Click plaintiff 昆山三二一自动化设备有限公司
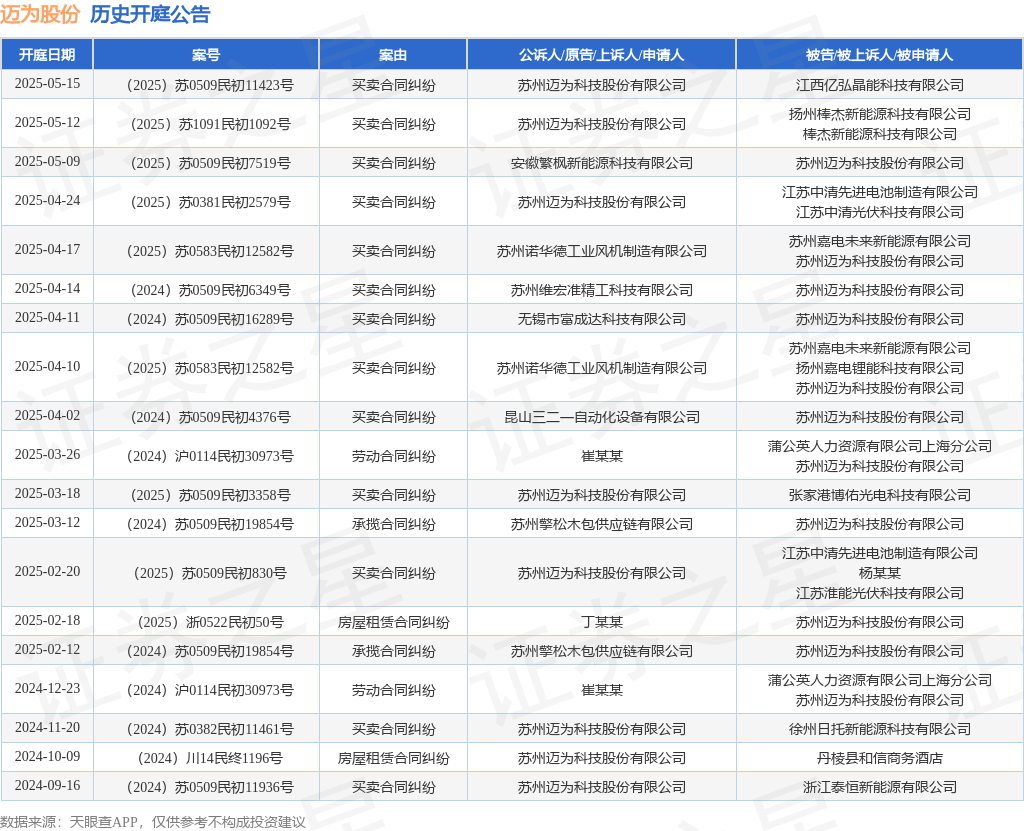1024x831 pixels. 601,417
